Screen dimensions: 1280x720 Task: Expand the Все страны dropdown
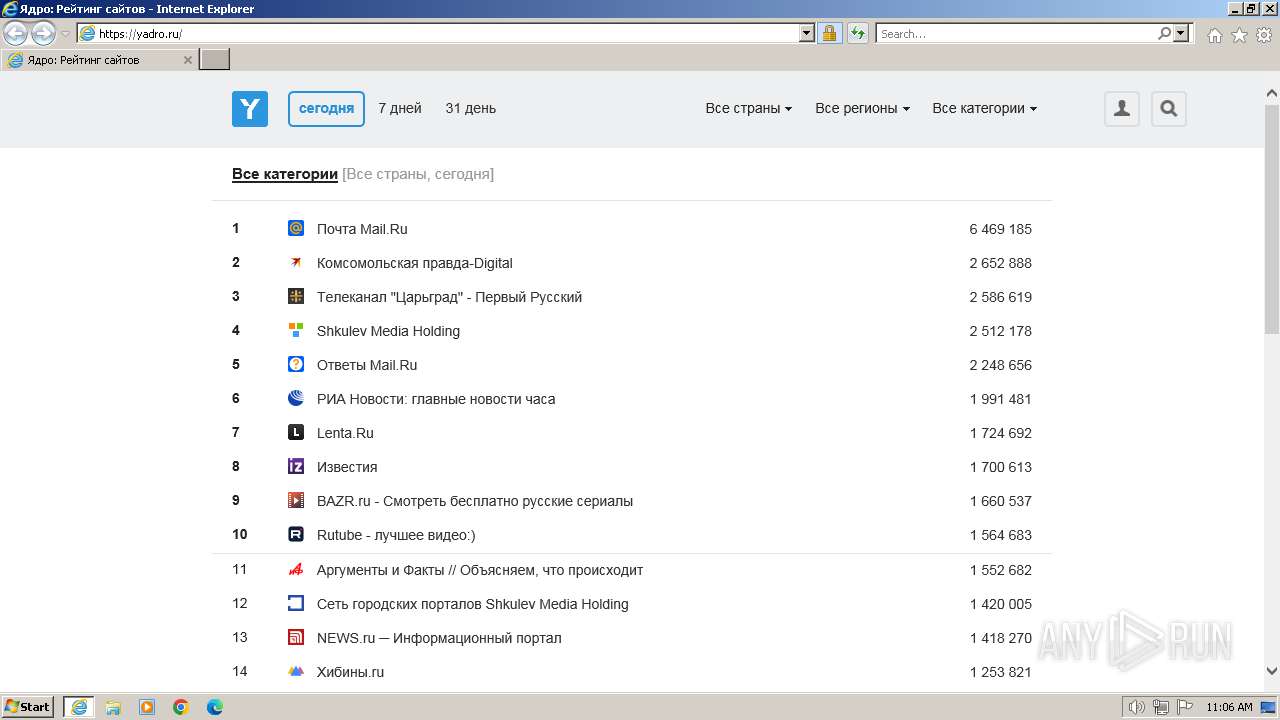pyautogui.click(x=749, y=108)
